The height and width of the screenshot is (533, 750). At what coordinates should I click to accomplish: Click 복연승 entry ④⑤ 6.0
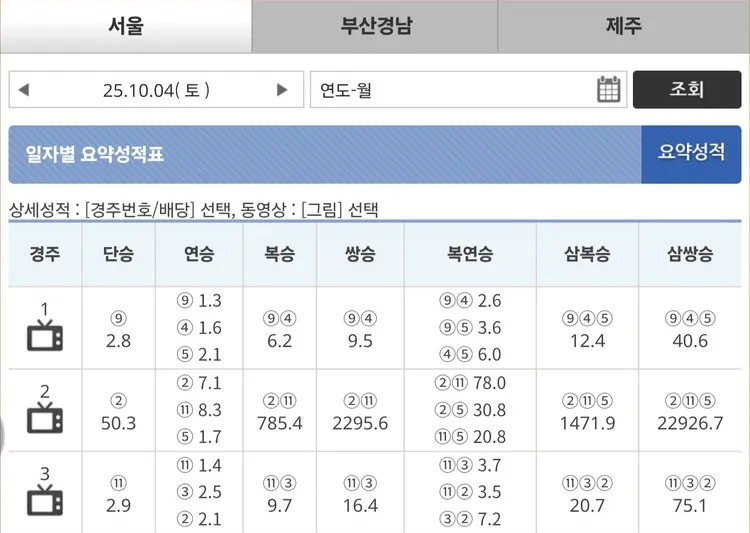point(470,354)
